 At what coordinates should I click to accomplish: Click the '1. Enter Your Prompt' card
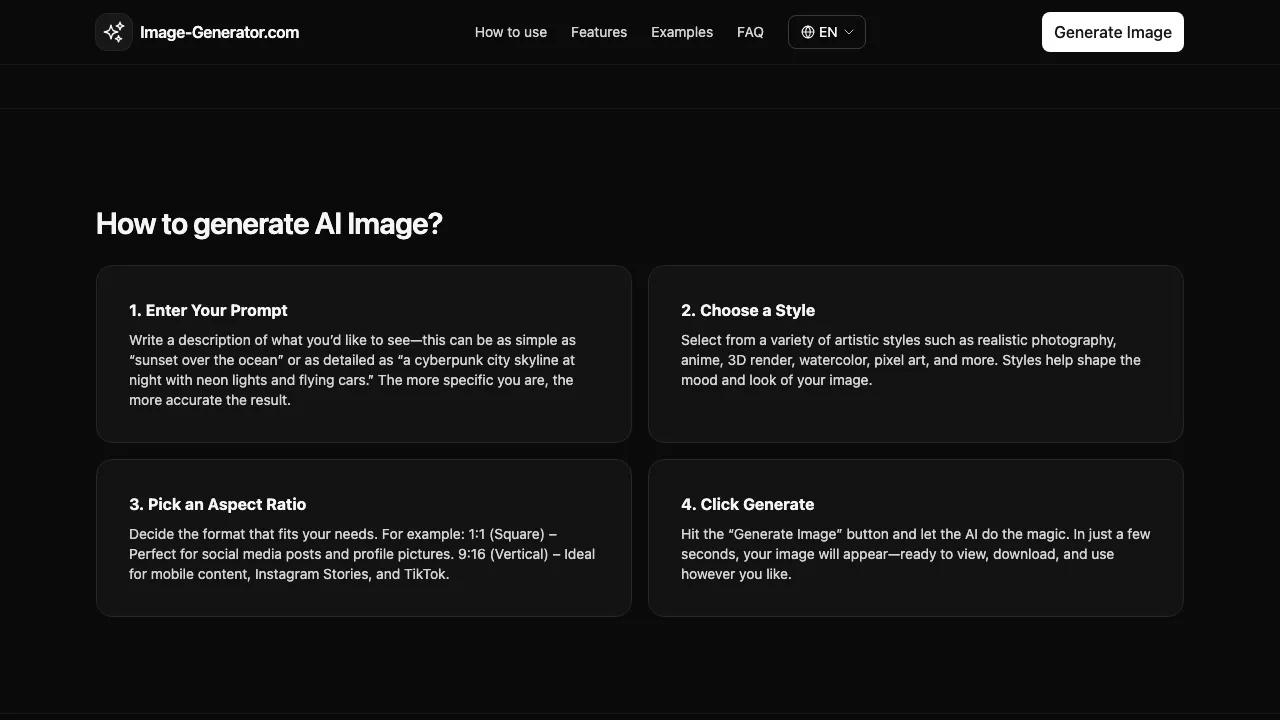pyautogui.click(x=364, y=353)
